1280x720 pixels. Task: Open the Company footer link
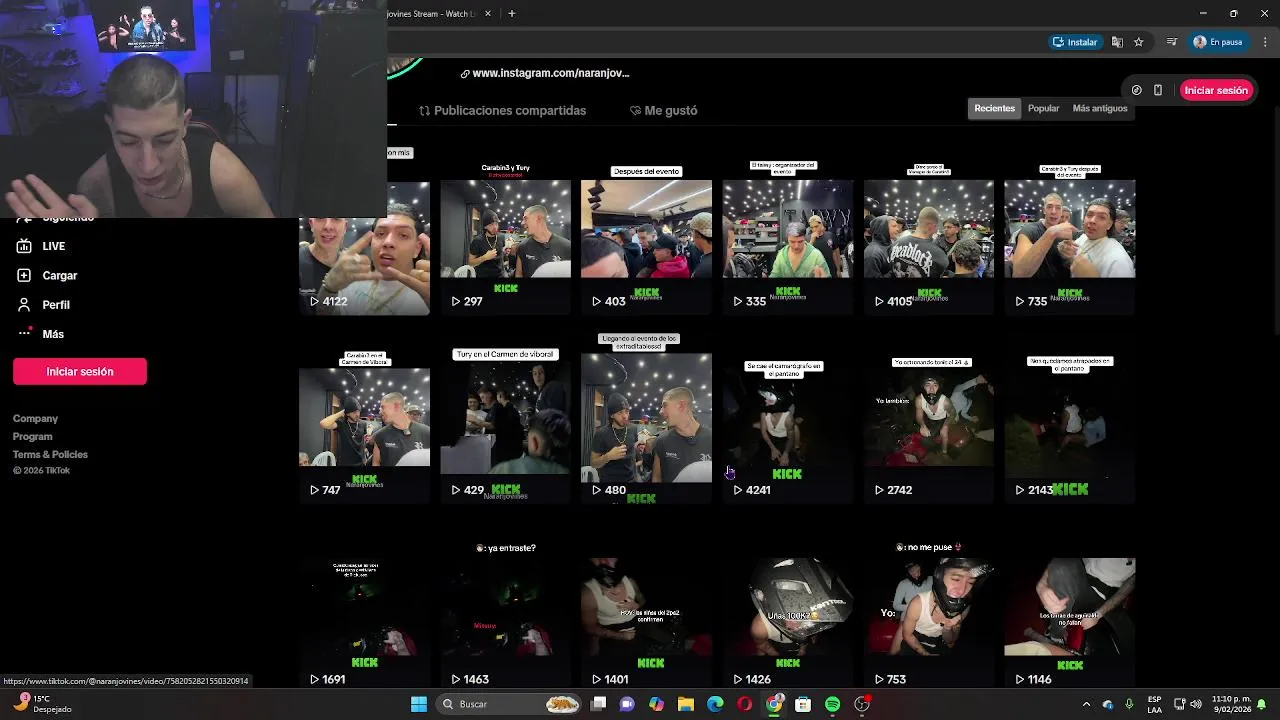[35, 418]
